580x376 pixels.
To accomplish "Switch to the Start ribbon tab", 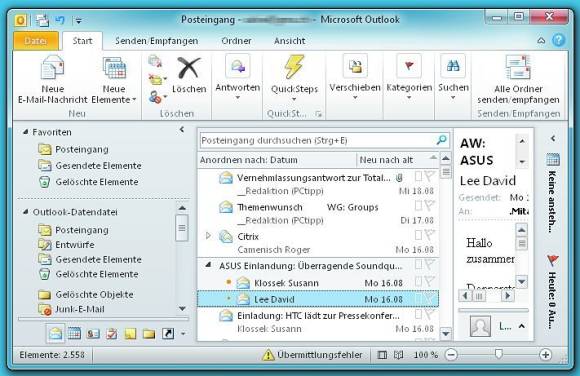I will click(x=82, y=41).
